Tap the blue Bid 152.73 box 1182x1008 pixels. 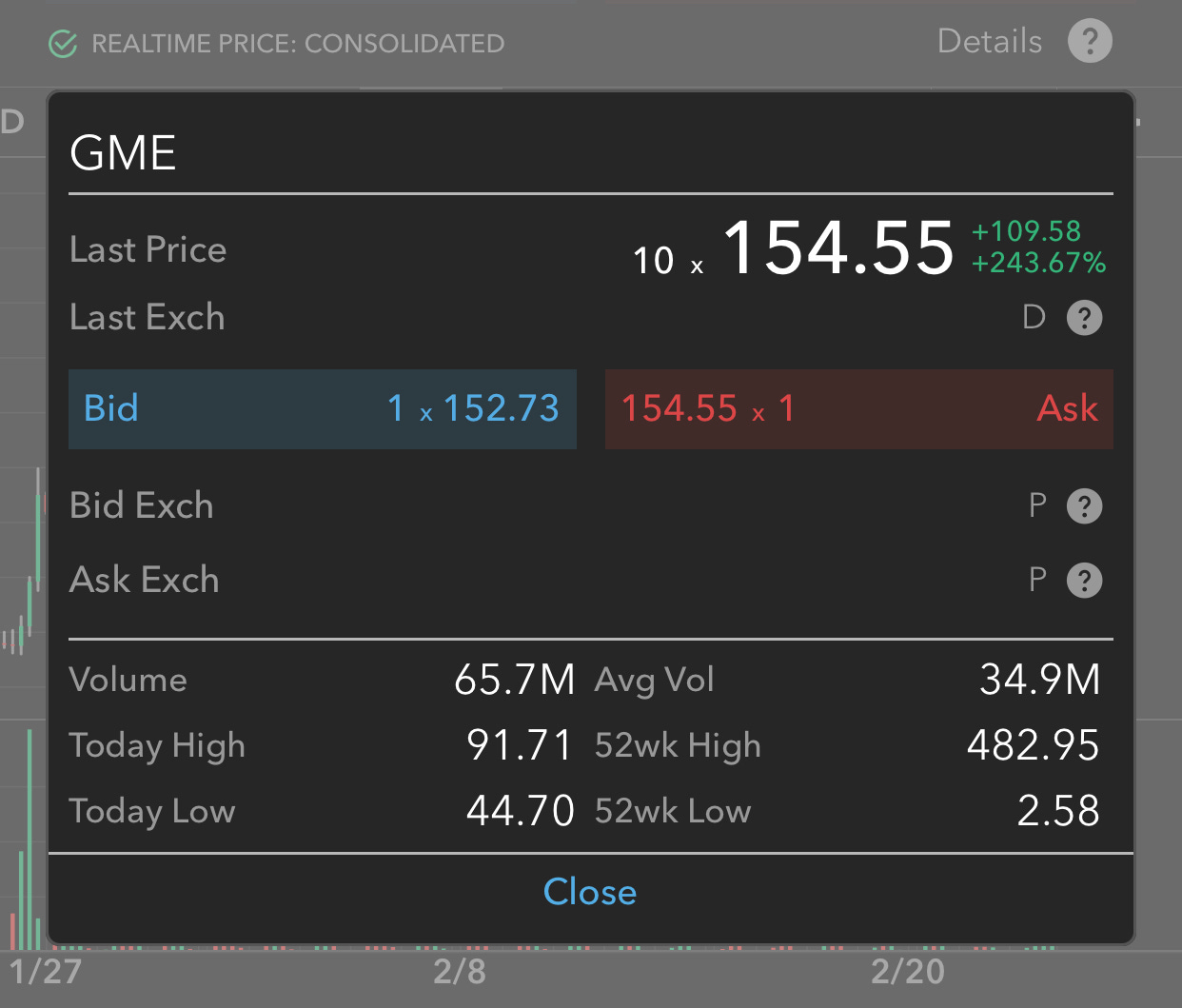pos(323,409)
